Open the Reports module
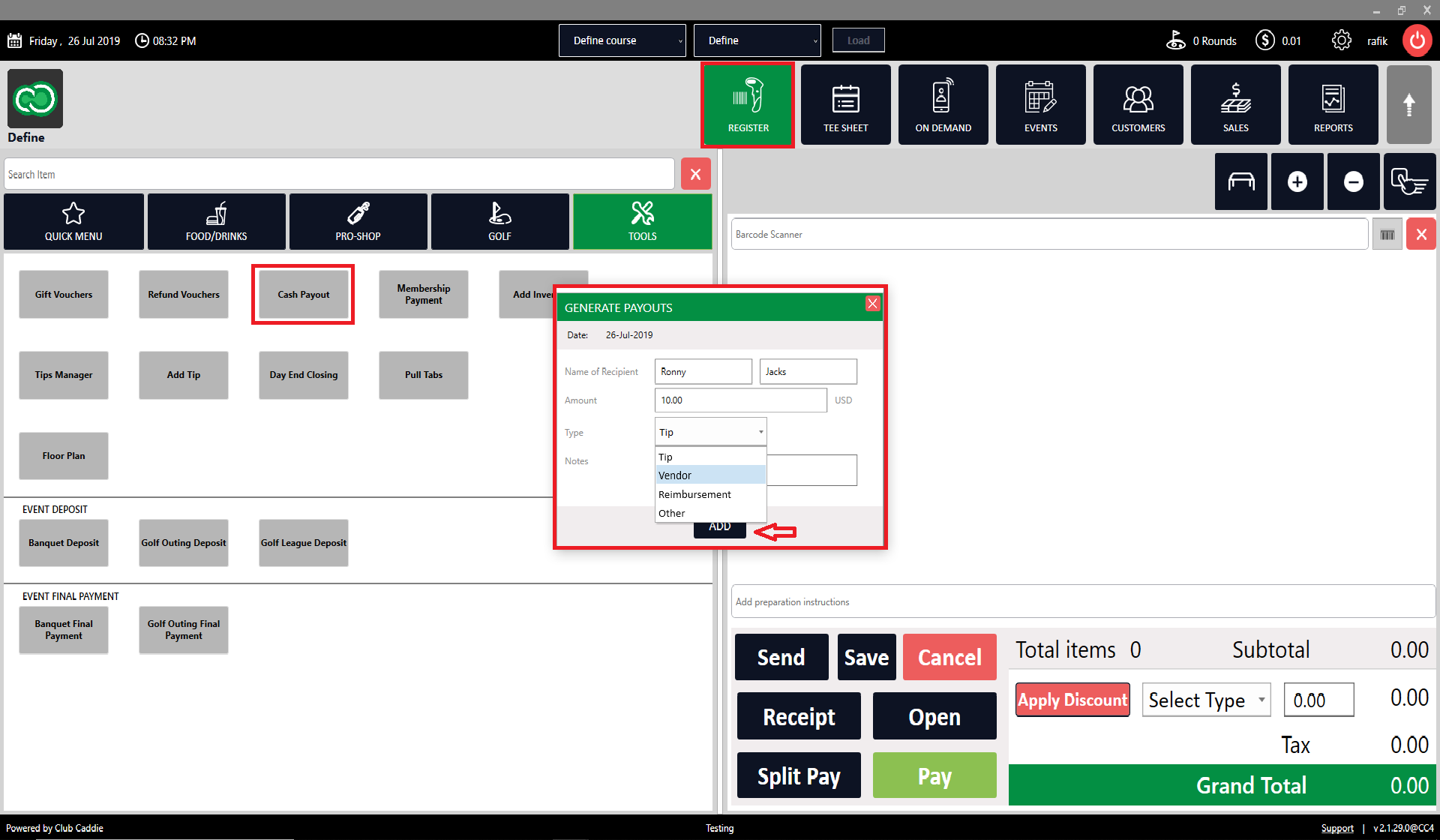Image resolution: width=1440 pixels, height=840 pixels. (1333, 105)
